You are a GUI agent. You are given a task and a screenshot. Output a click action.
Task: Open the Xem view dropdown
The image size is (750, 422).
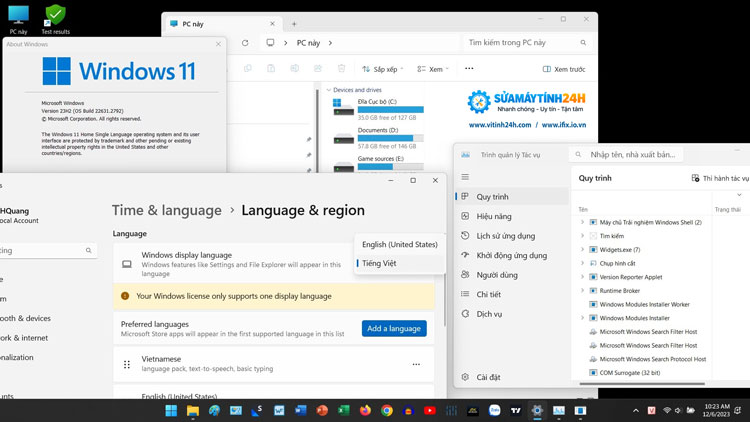pyautogui.click(x=433, y=69)
